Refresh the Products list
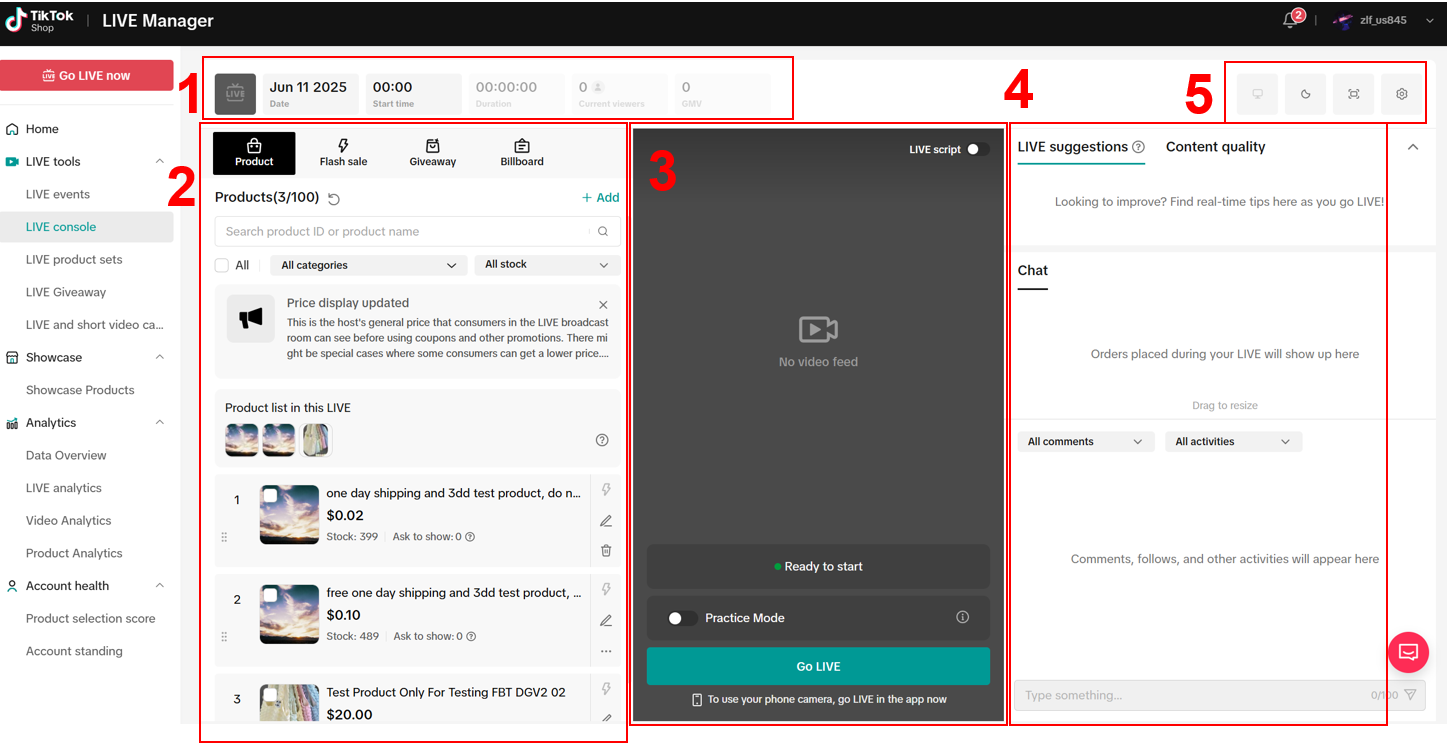 pos(334,199)
